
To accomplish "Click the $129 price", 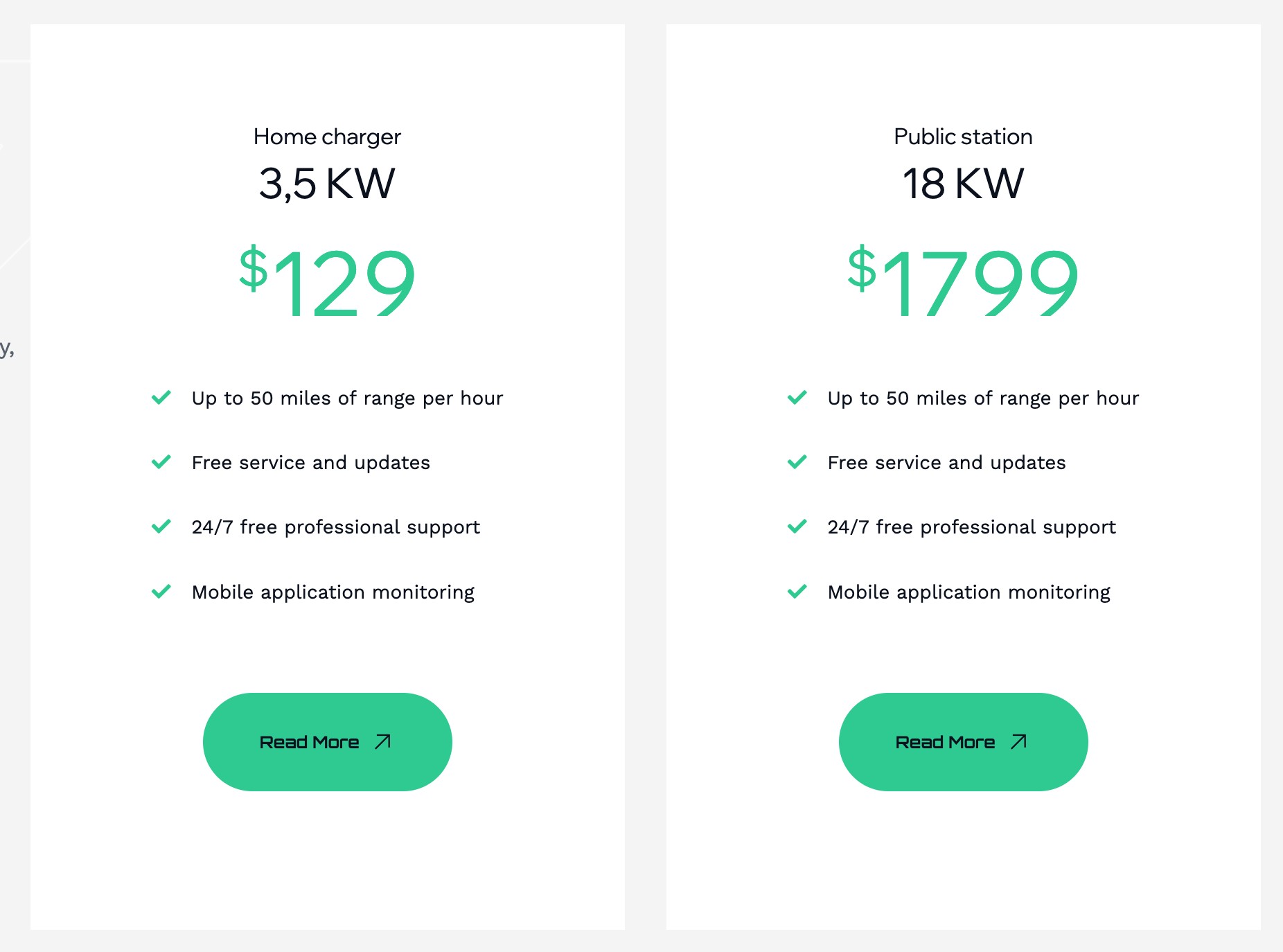I will 327,281.
